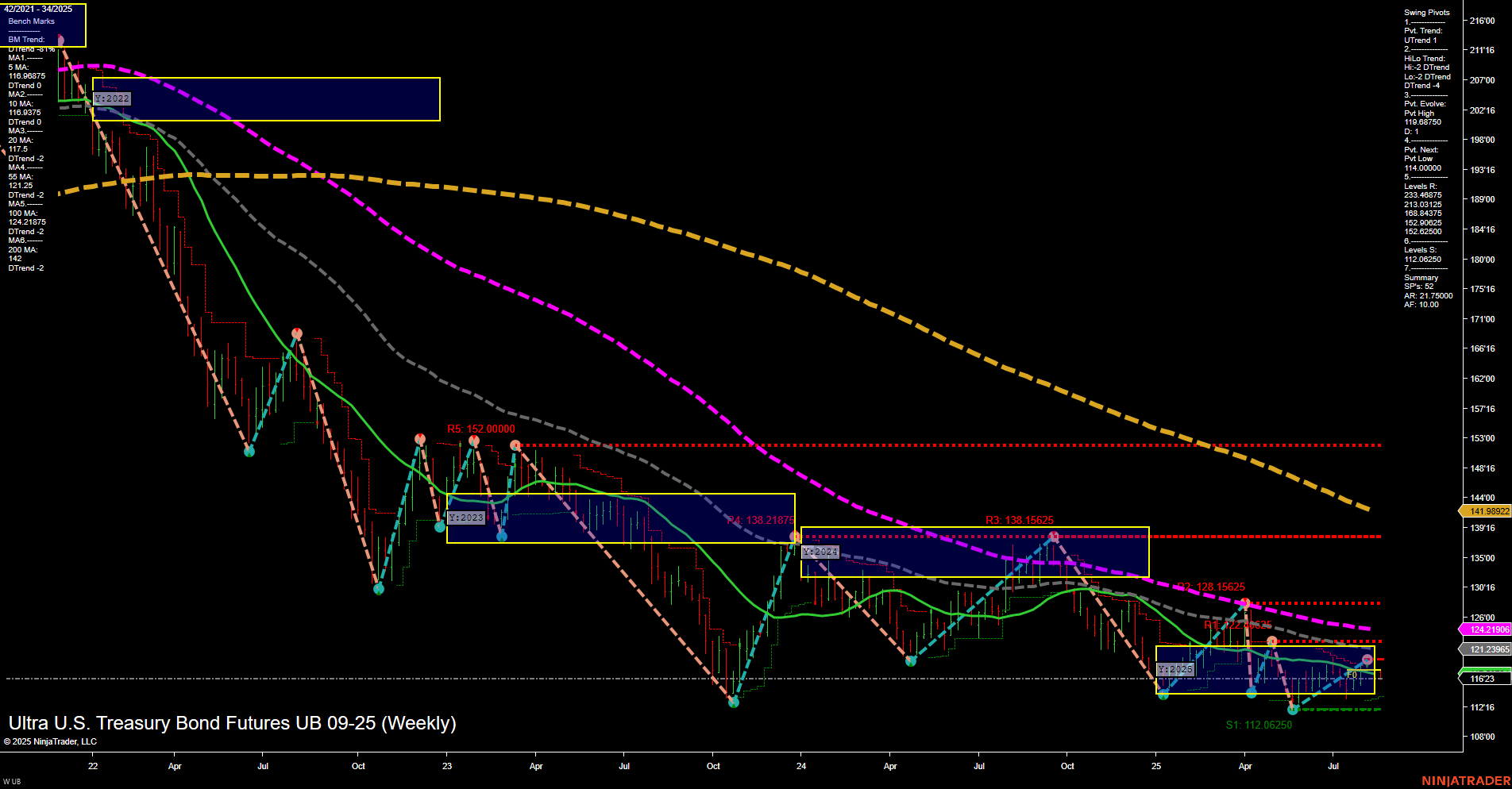The image size is (1512, 789).
Task: Click the R5: 152.00000 resistance label
Action: click(x=480, y=428)
